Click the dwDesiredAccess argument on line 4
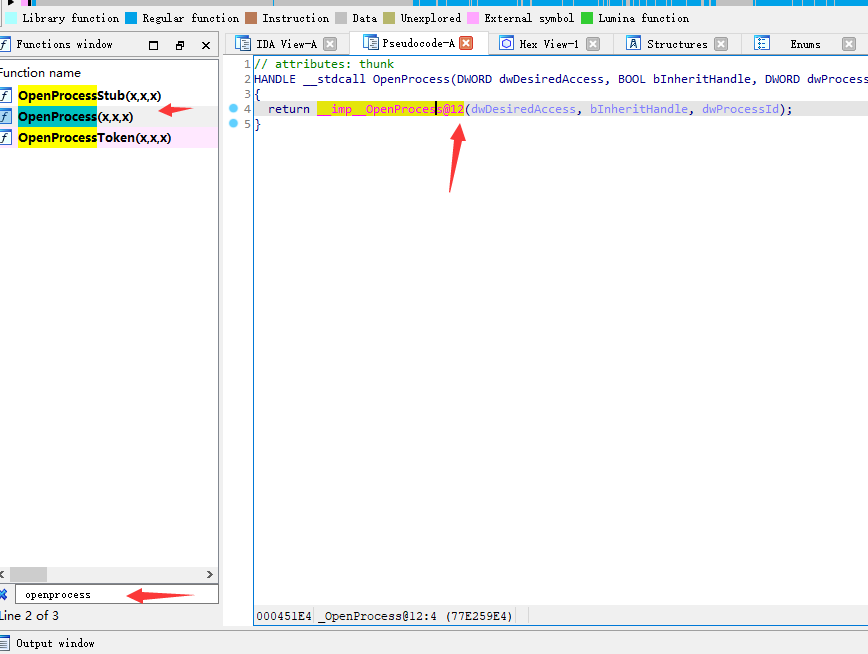Image resolution: width=868 pixels, height=654 pixels. coord(523,109)
